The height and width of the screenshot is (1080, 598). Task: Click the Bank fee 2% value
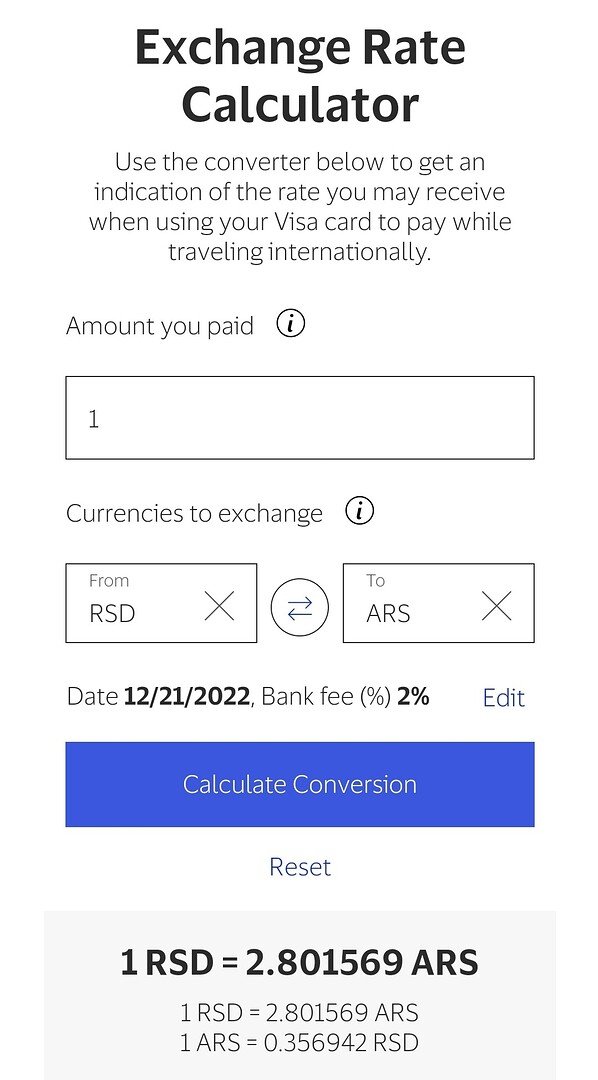(413, 697)
